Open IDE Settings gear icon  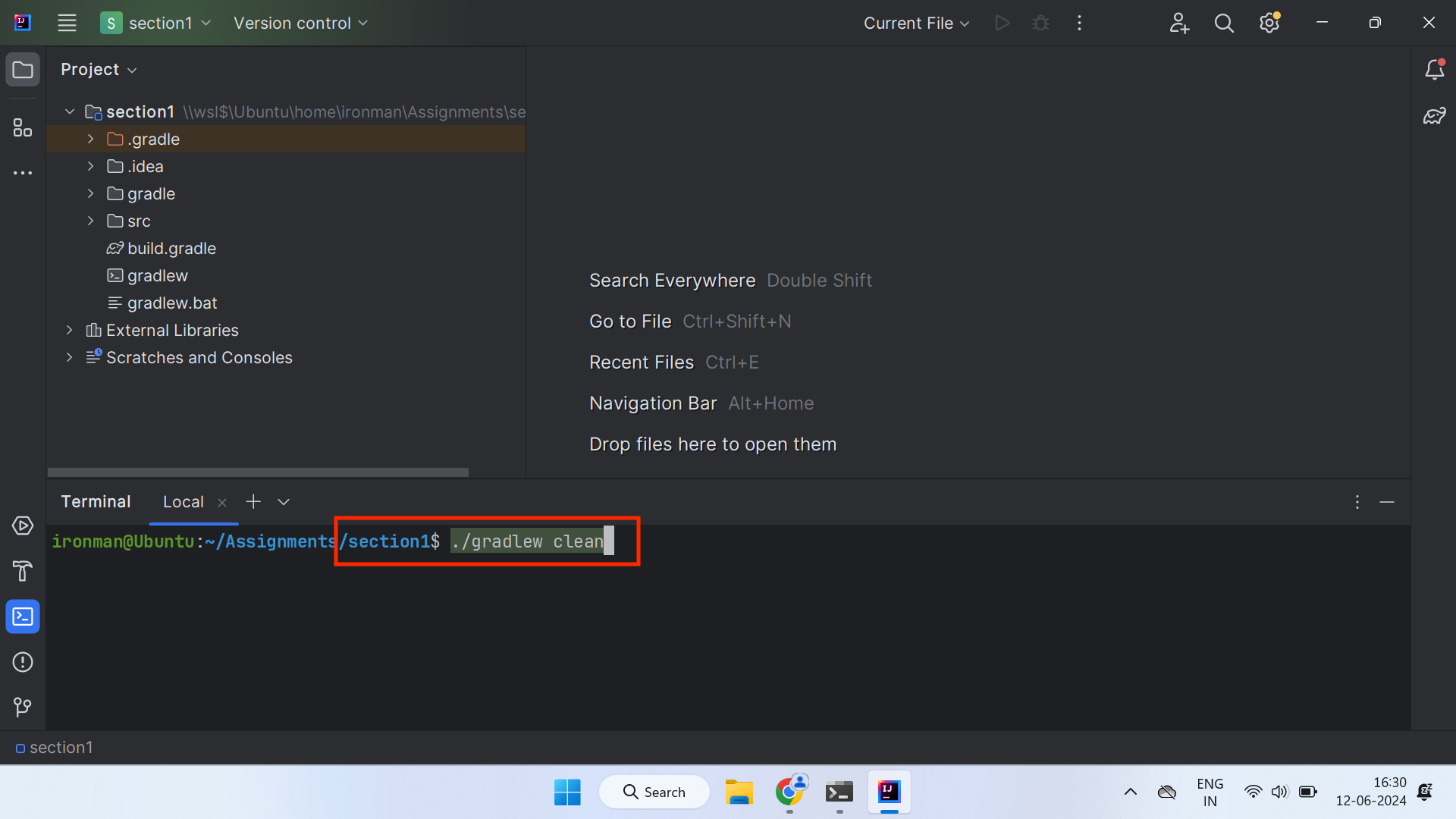[x=1269, y=23]
